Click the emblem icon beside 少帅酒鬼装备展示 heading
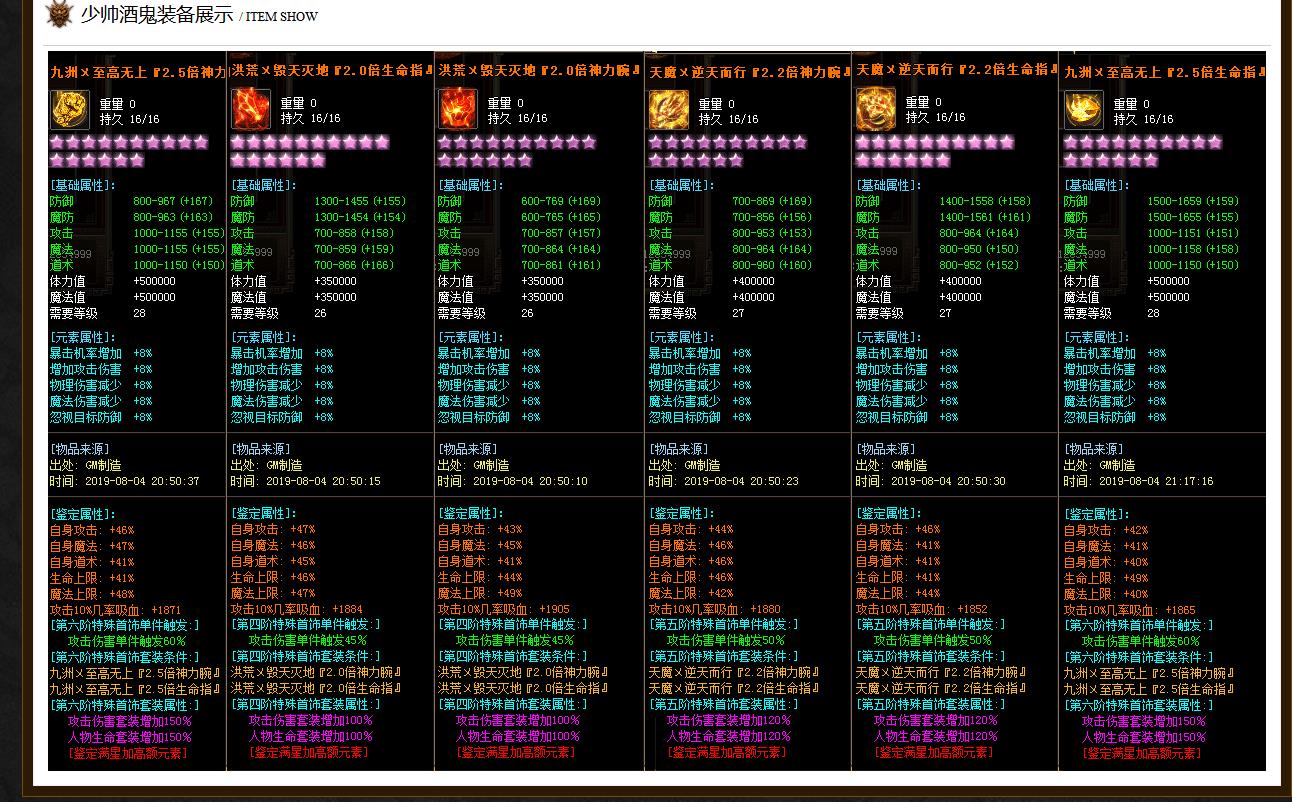1292x802 pixels. 60,15
